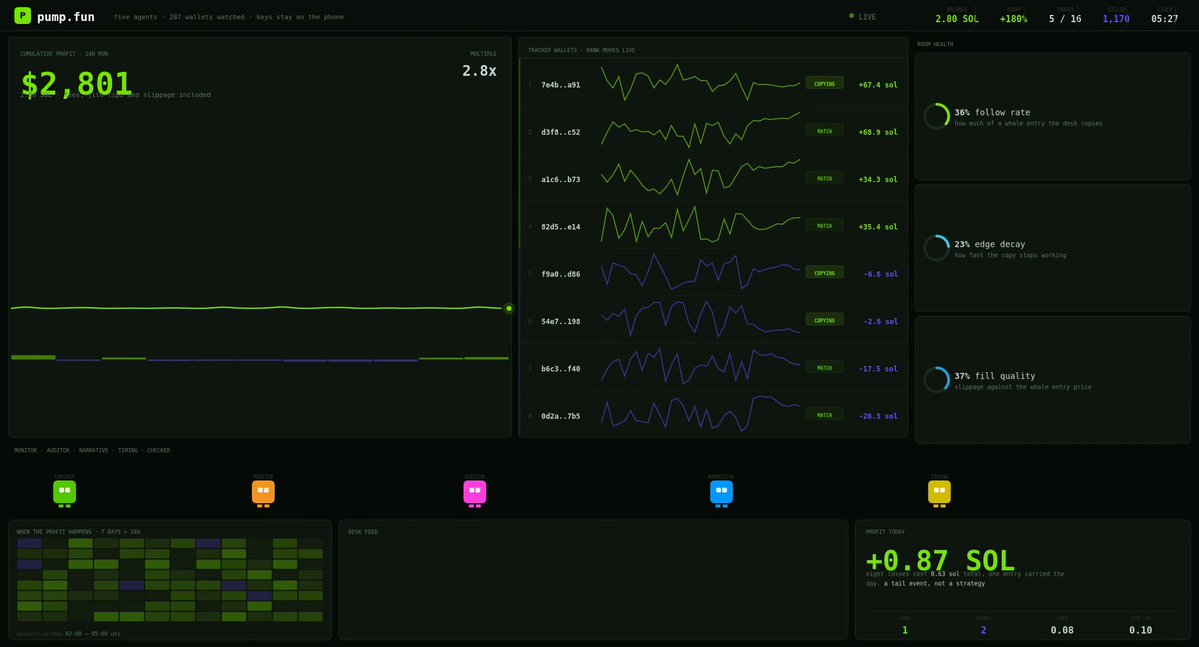Click the MATCH badge for wallet b6c3..f40
This screenshot has width=1199, height=647.
point(824,368)
